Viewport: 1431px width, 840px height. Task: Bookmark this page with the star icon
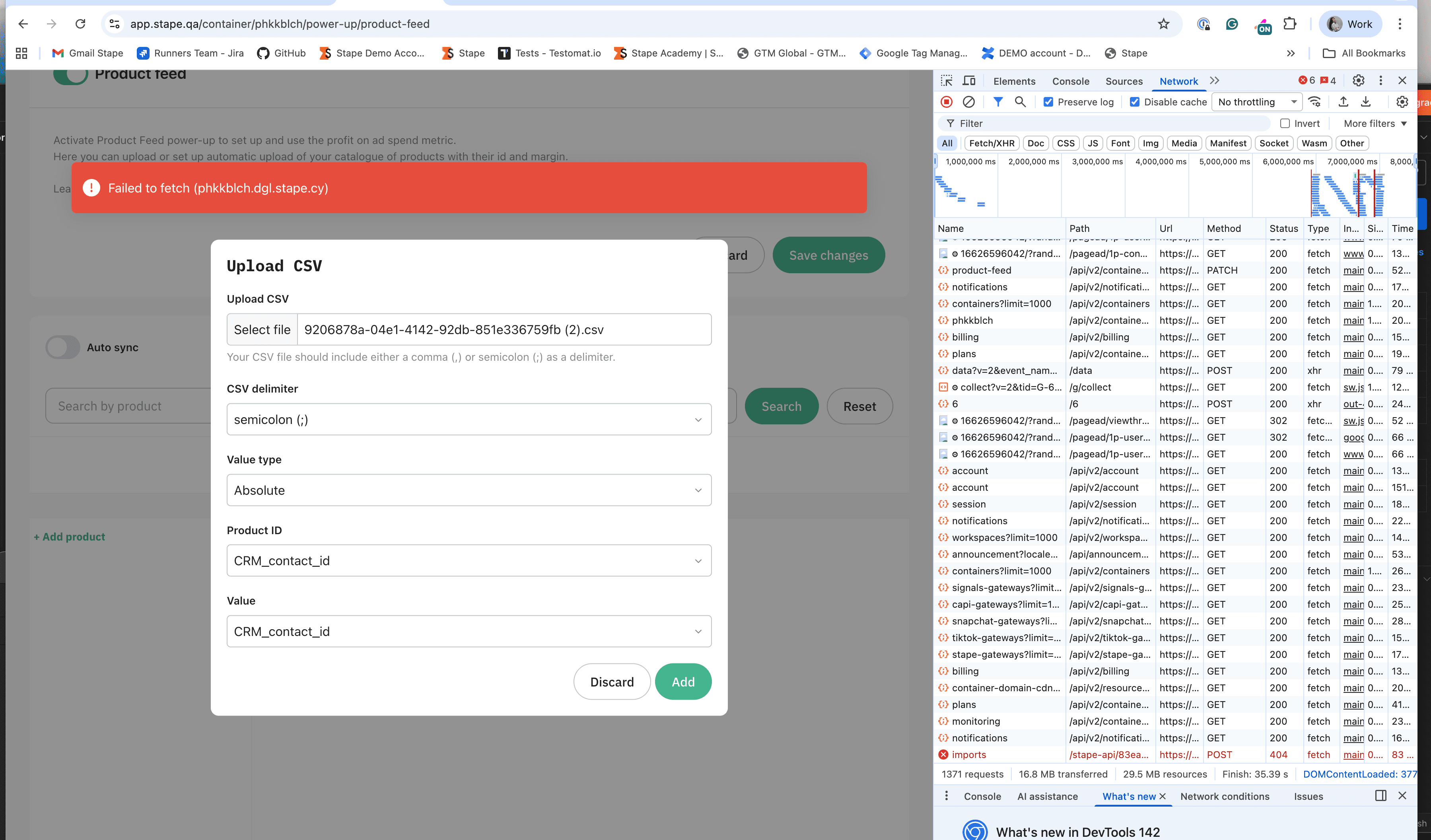pyautogui.click(x=1164, y=24)
